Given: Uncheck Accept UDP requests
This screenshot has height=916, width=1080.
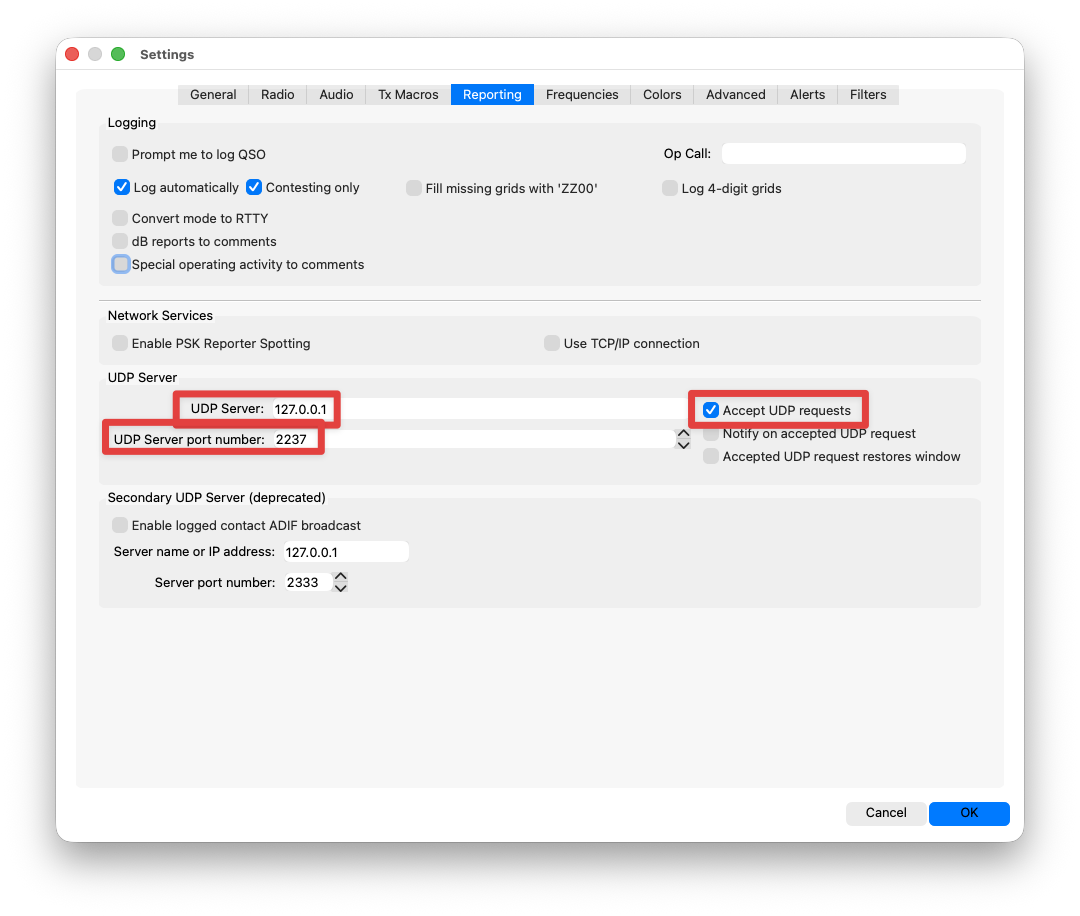Looking at the screenshot, I should coord(711,410).
